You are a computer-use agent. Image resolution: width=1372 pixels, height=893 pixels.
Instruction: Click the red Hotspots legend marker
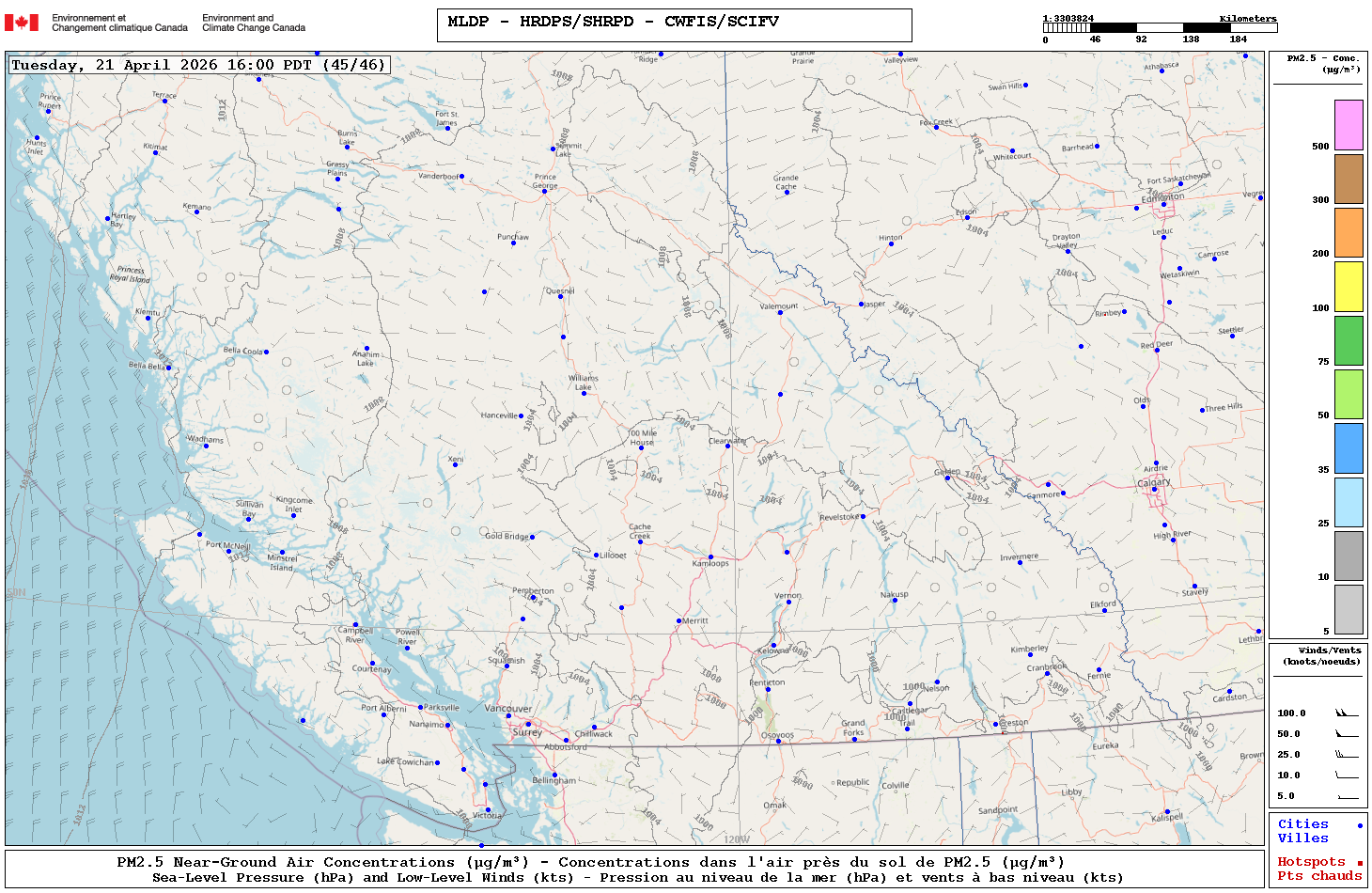1360,863
